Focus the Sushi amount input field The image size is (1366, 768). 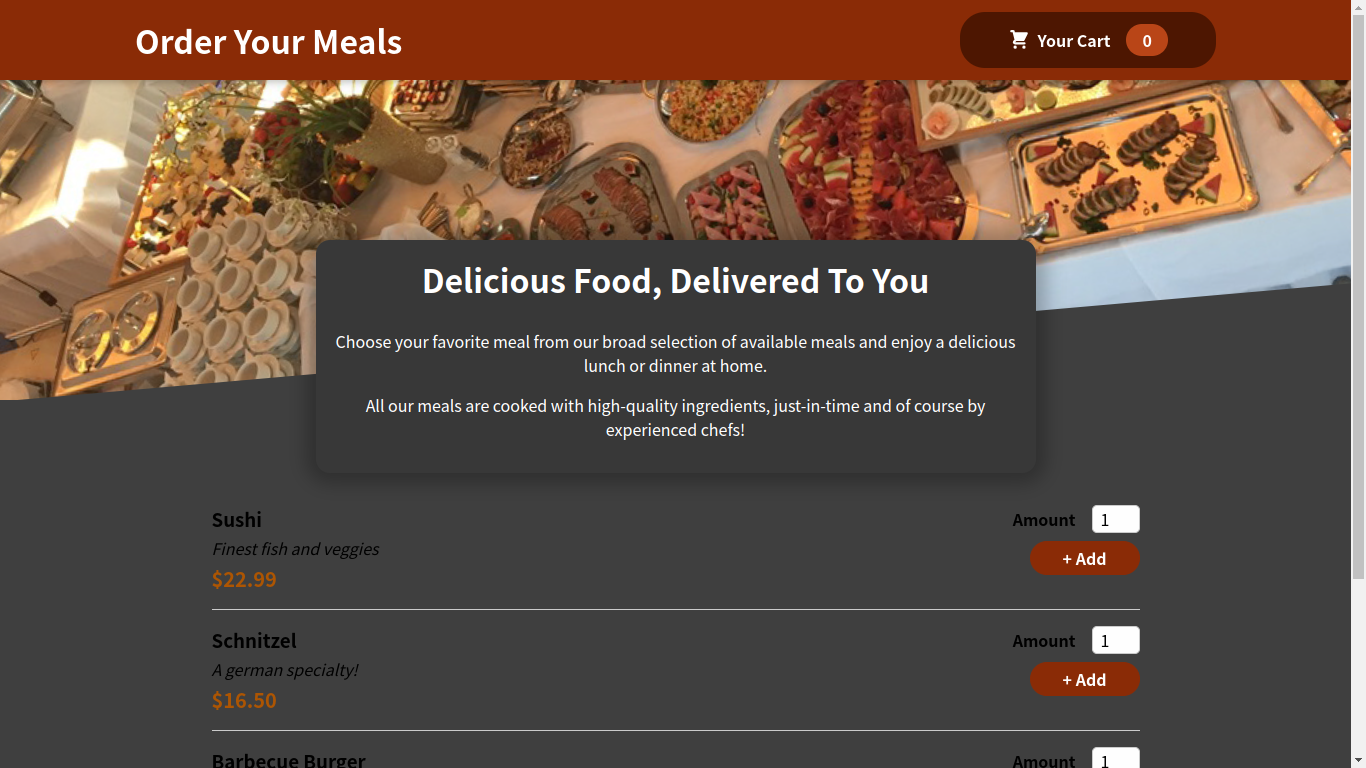coord(1116,520)
